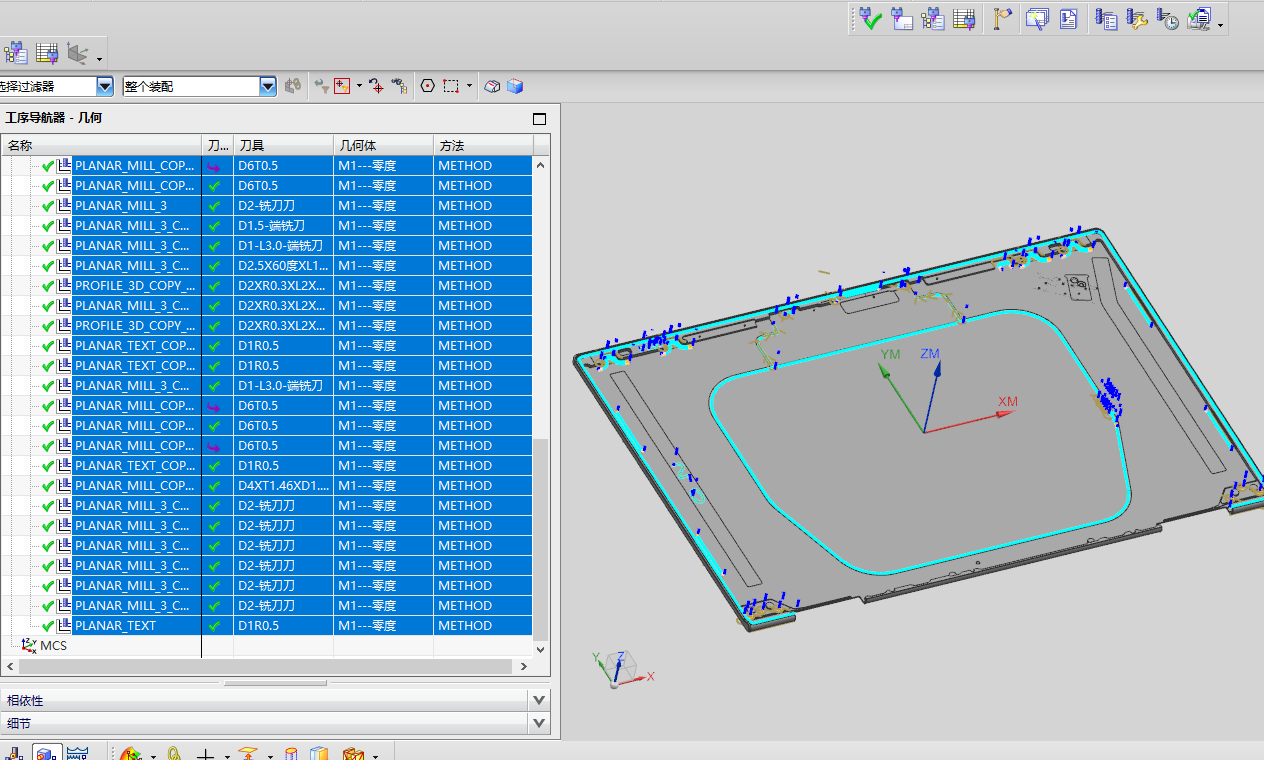Click the tool path clock report icon

pos(1168,19)
